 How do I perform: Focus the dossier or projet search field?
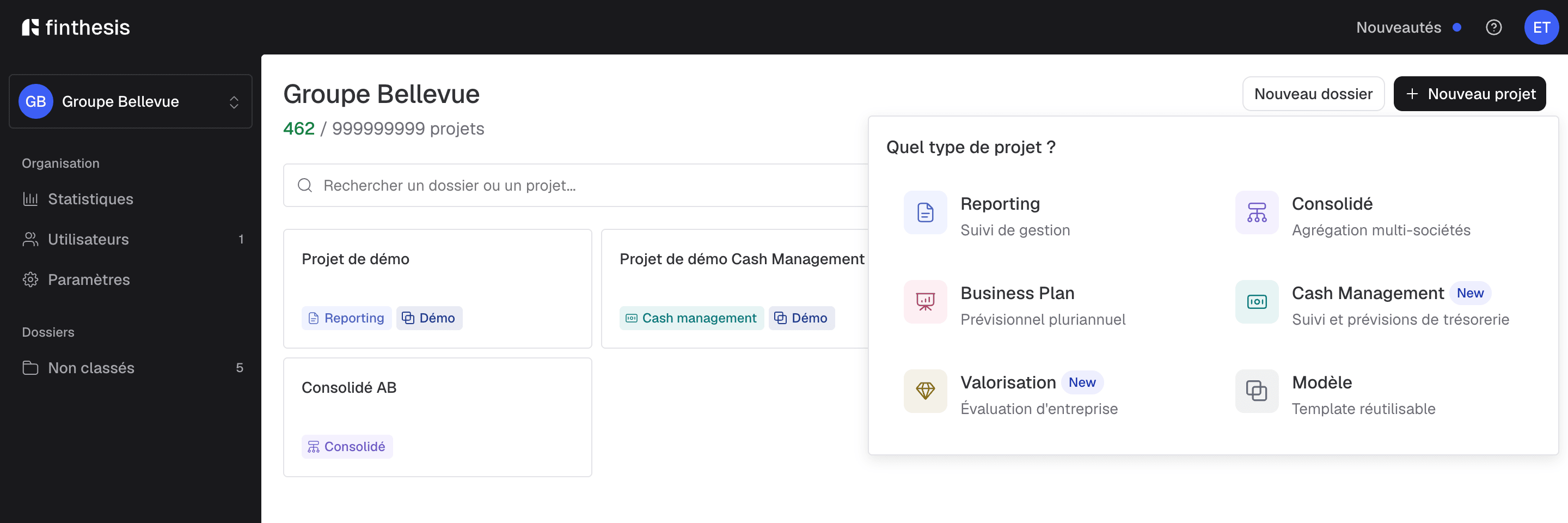tap(576, 185)
